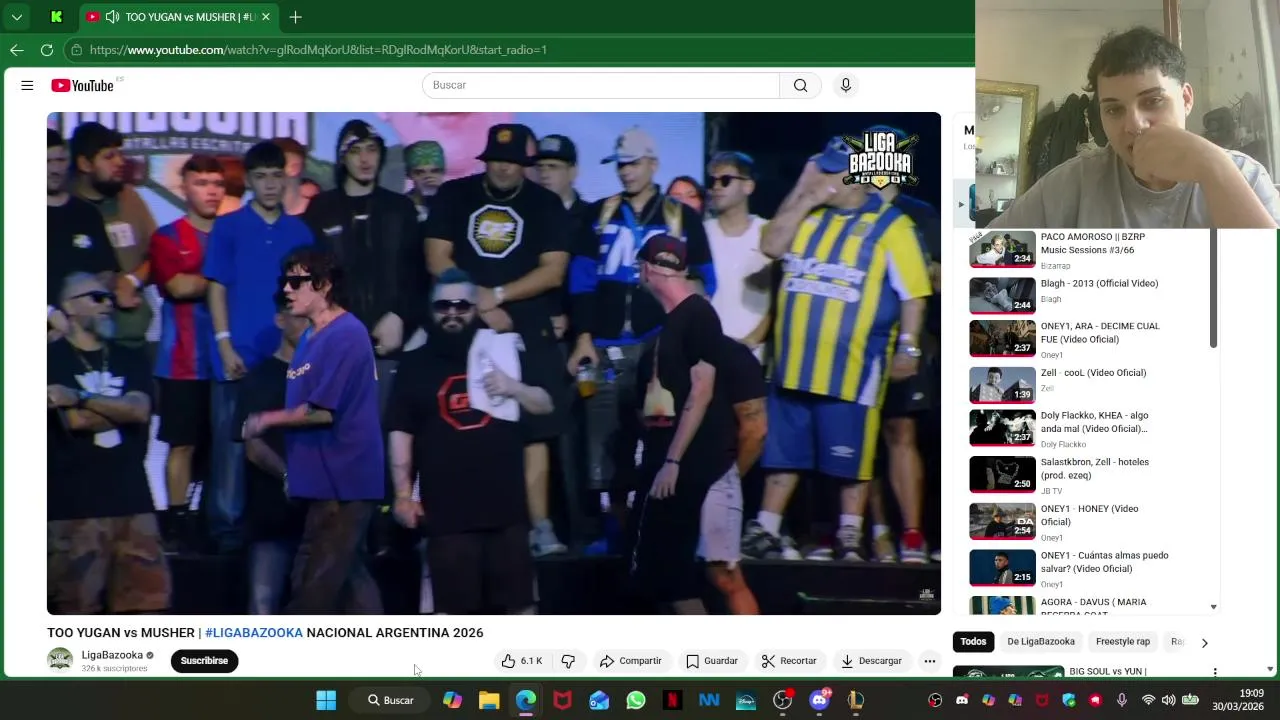
Task: Open the LigaBazooka channel name link
Action: click(112, 655)
